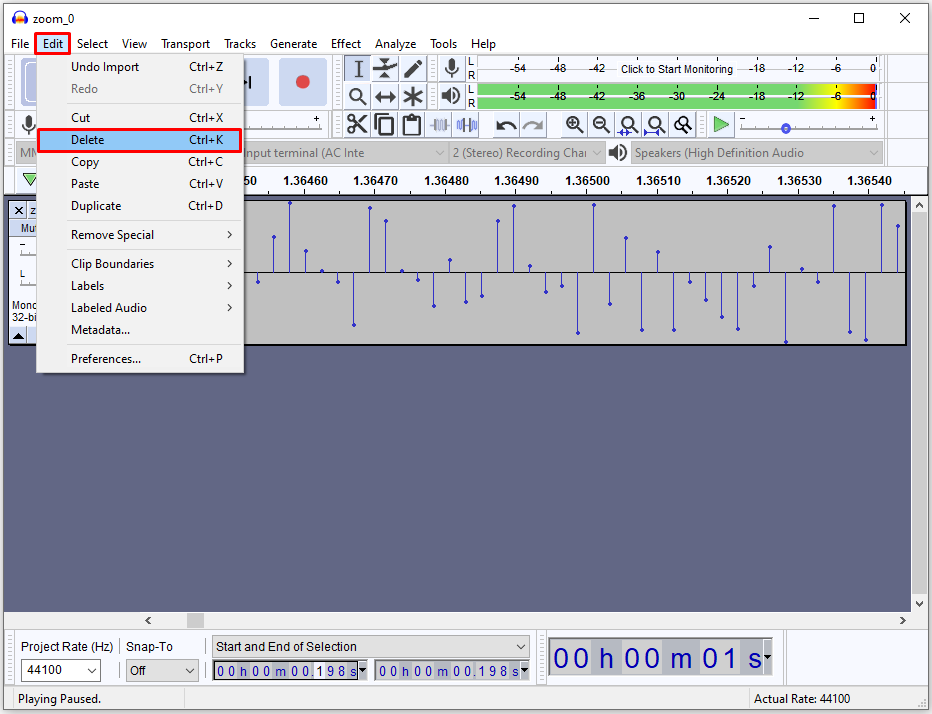This screenshot has height=714, width=932.
Task: Click the Record button
Action: click(x=303, y=81)
